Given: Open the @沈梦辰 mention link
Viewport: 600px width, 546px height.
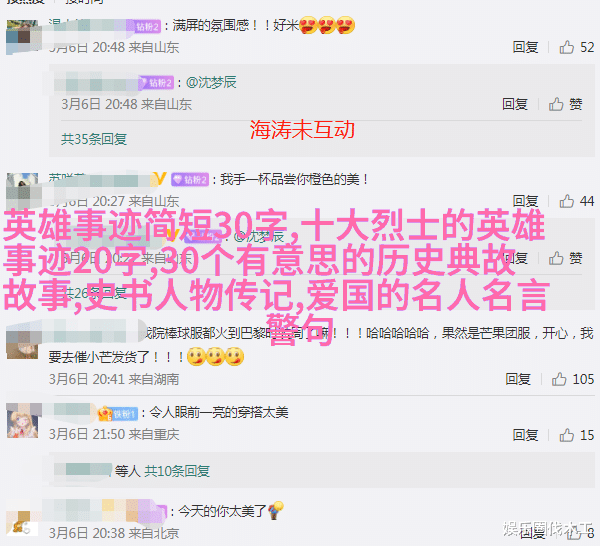Looking at the screenshot, I should 211,82.
